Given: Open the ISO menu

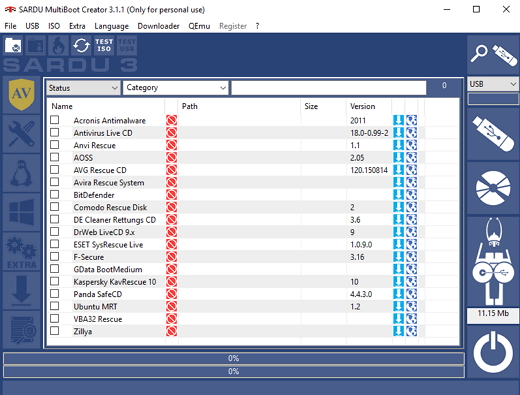Looking at the screenshot, I should click(x=54, y=26).
